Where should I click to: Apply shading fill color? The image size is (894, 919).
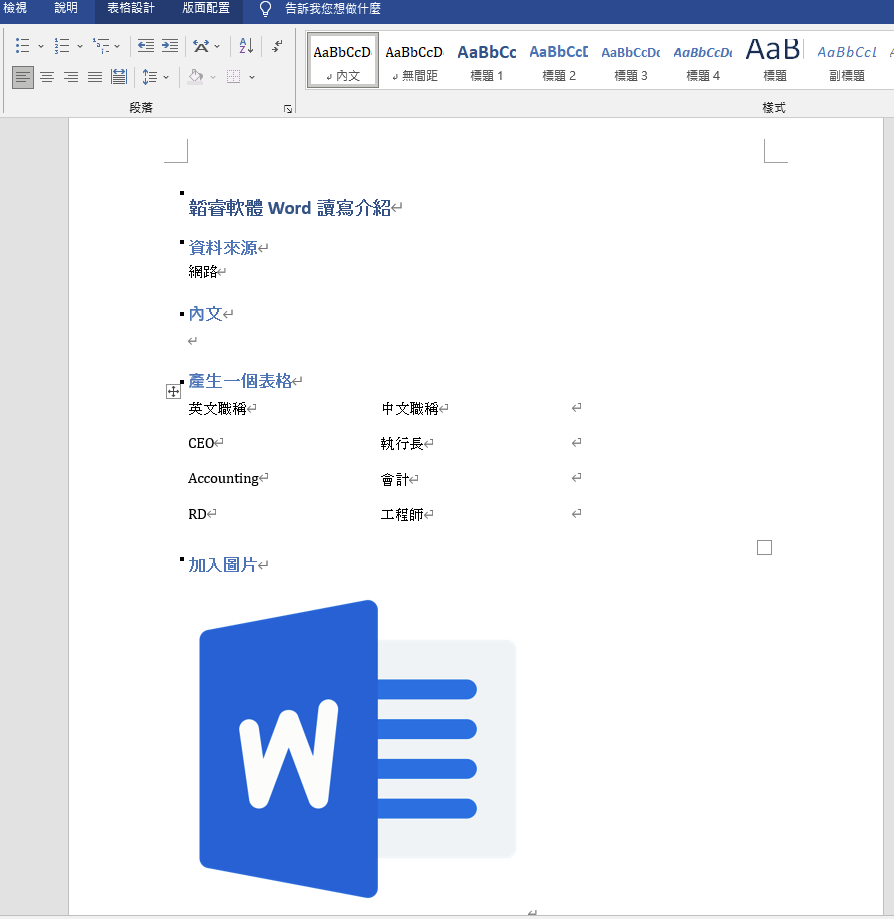(x=196, y=77)
